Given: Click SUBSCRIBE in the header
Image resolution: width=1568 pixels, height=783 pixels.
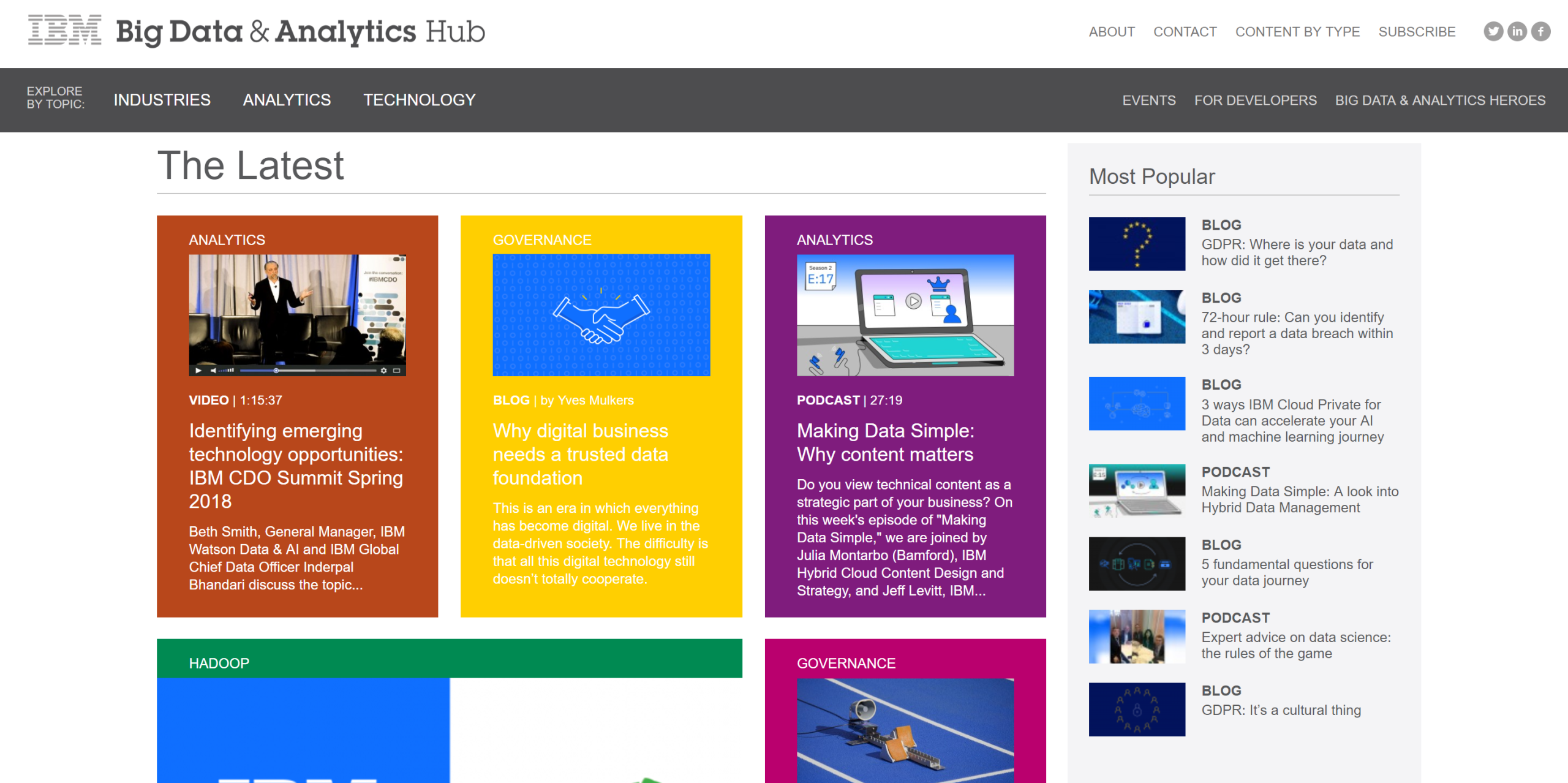Looking at the screenshot, I should [1417, 32].
